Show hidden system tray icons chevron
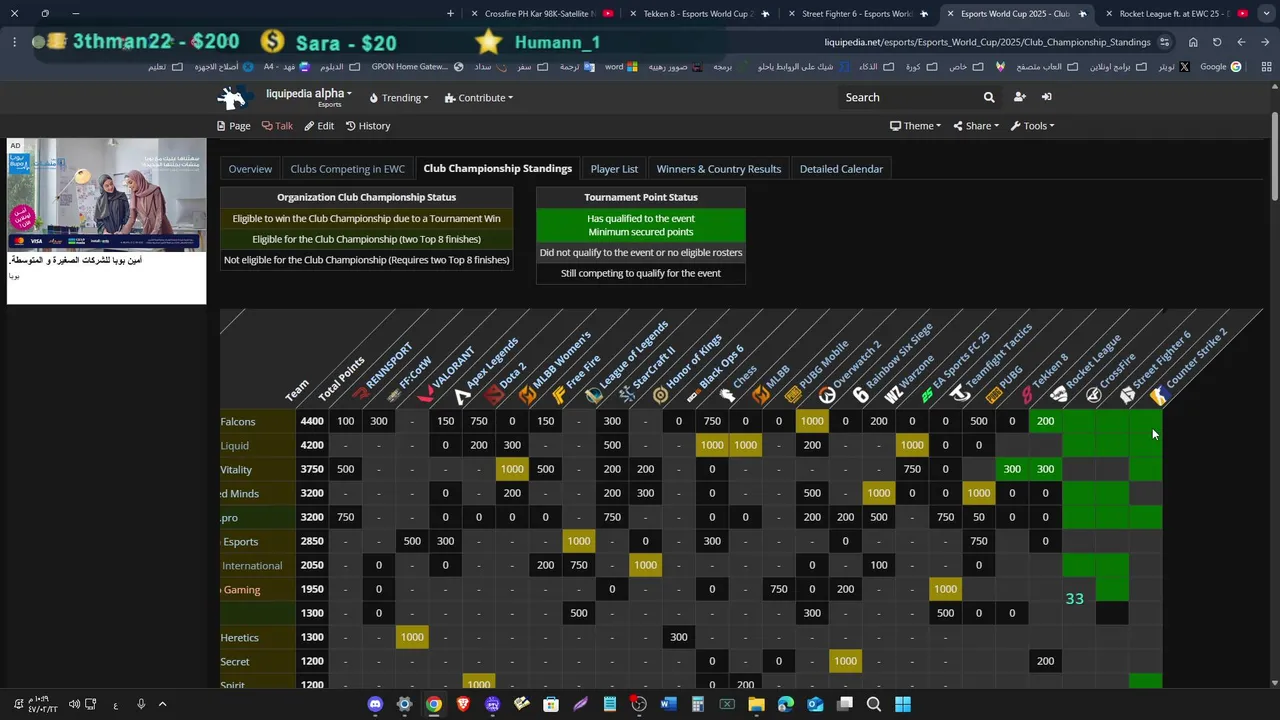Image resolution: width=1280 pixels, height=720 pixels. [x=163, y=704]
